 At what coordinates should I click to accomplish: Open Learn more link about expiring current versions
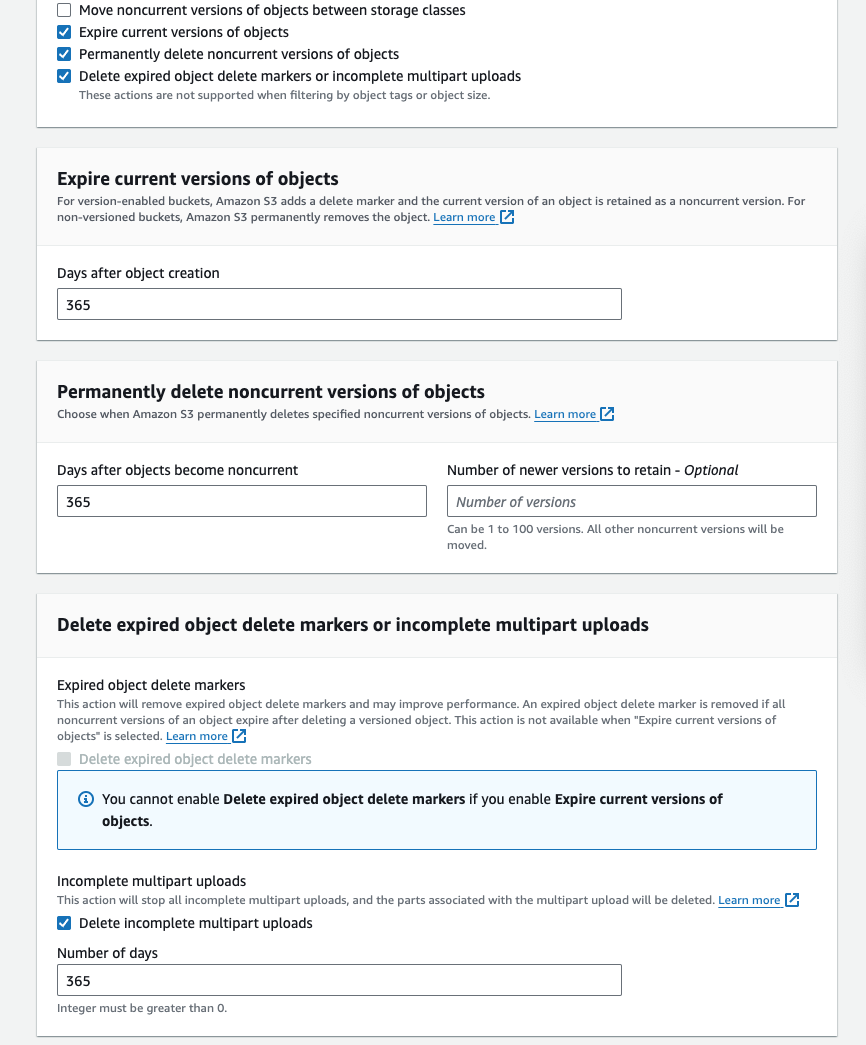tap(464, 217)
